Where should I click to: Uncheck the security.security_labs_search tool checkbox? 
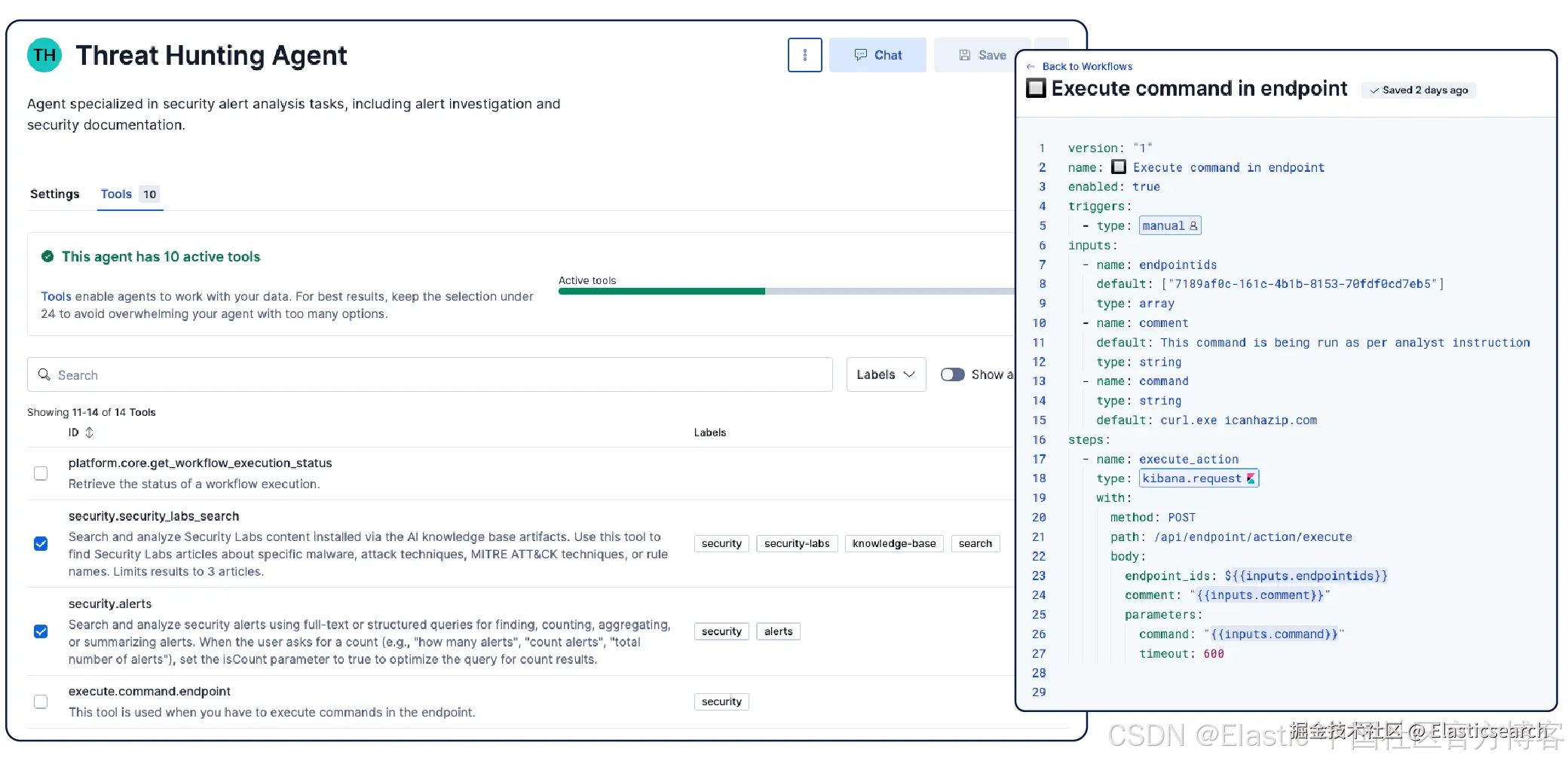41,544
